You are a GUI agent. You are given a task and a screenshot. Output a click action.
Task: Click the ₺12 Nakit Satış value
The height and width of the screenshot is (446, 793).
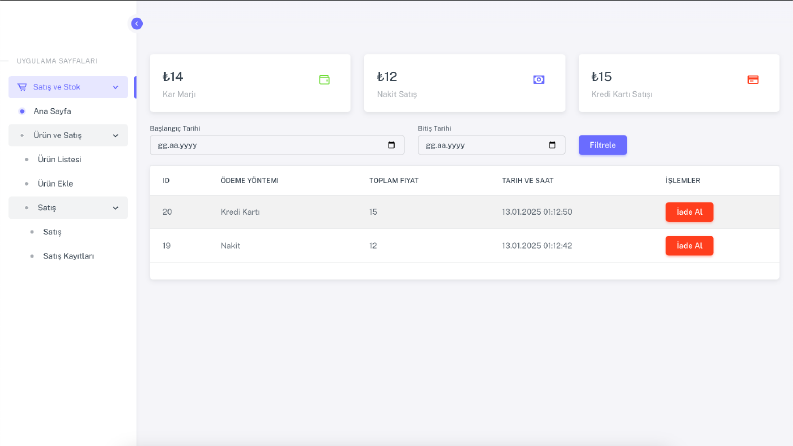coord(387,77)
